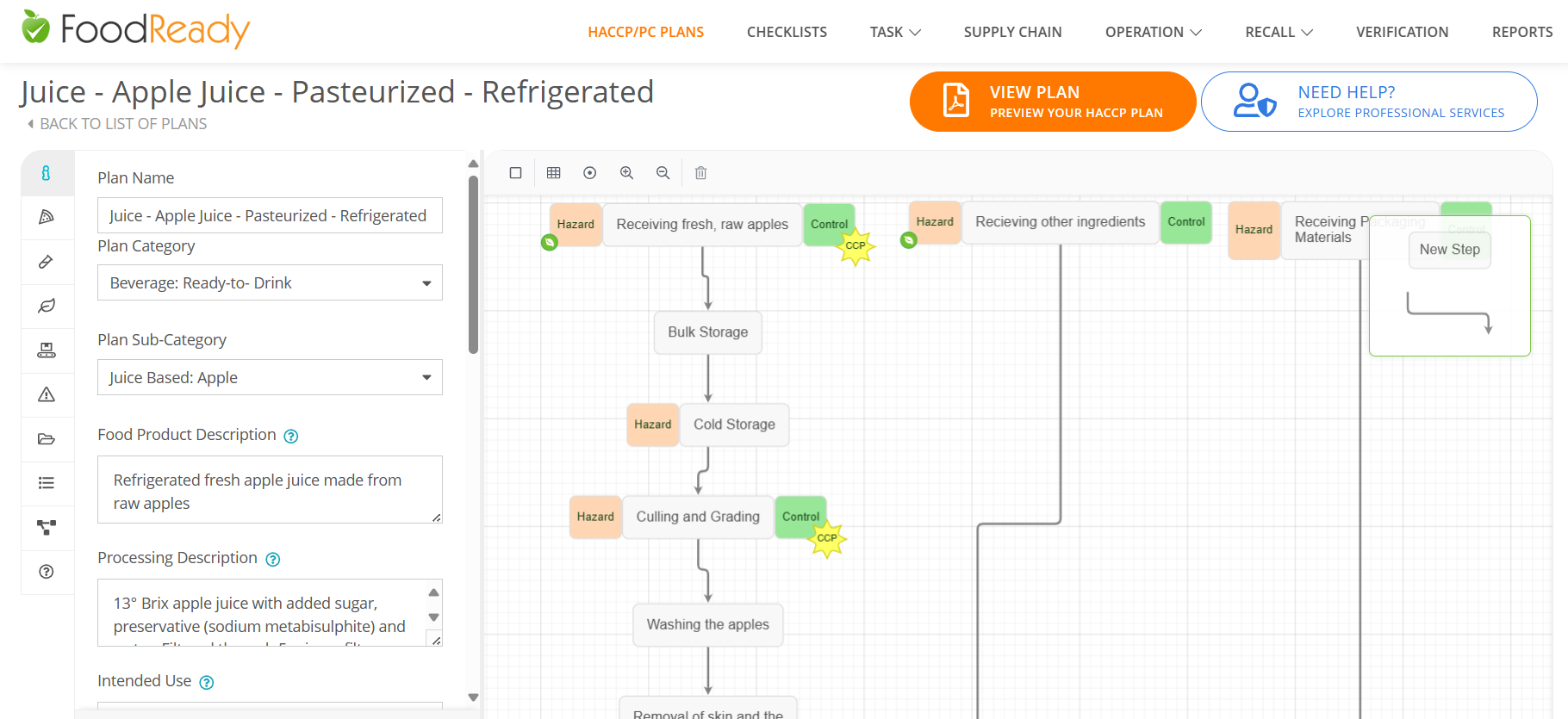Open the VERIFICATION page
The width and height of the screenshot is (1568, 719).
click(x=1403, y=32)
